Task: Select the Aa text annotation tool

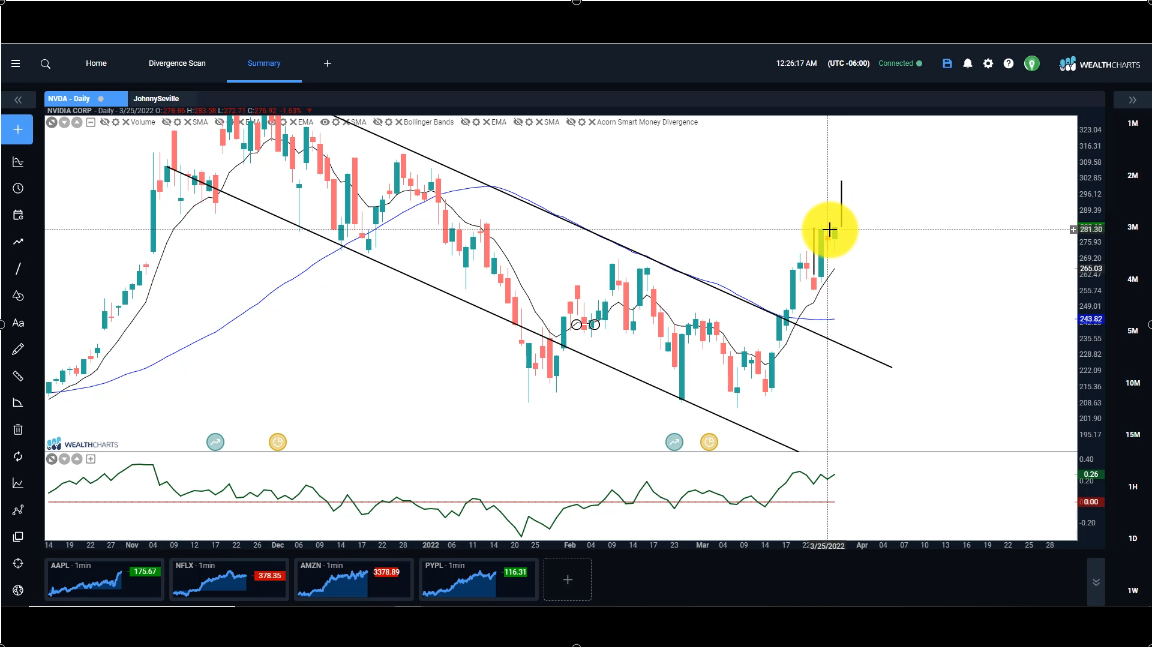Action: click(x=18, y=323)
